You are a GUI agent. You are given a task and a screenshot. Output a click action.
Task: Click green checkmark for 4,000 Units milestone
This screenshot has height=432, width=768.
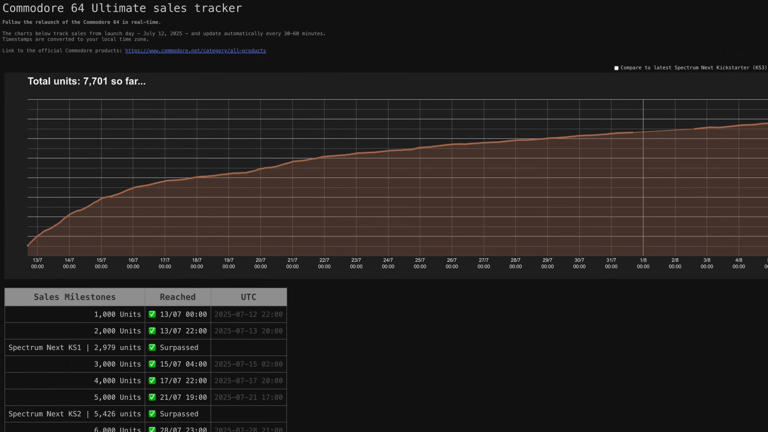(x=152, y=380)
